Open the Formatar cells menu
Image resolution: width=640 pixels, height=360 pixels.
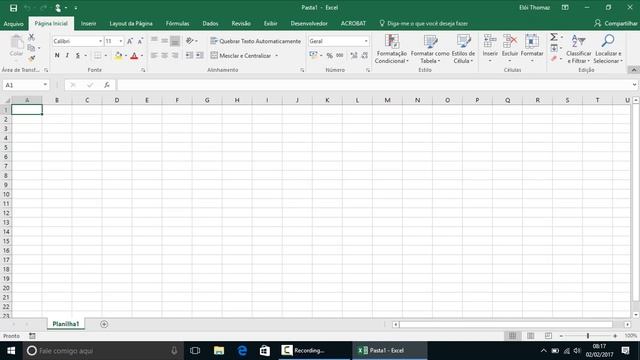(532, 49)
